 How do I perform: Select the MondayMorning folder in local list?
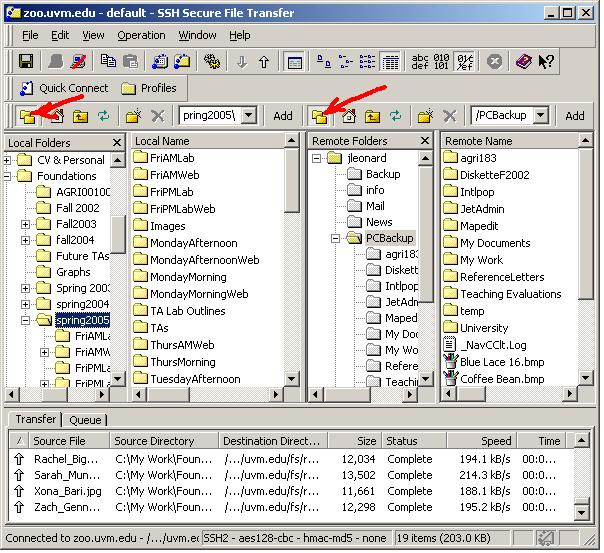tap(187, 277)
